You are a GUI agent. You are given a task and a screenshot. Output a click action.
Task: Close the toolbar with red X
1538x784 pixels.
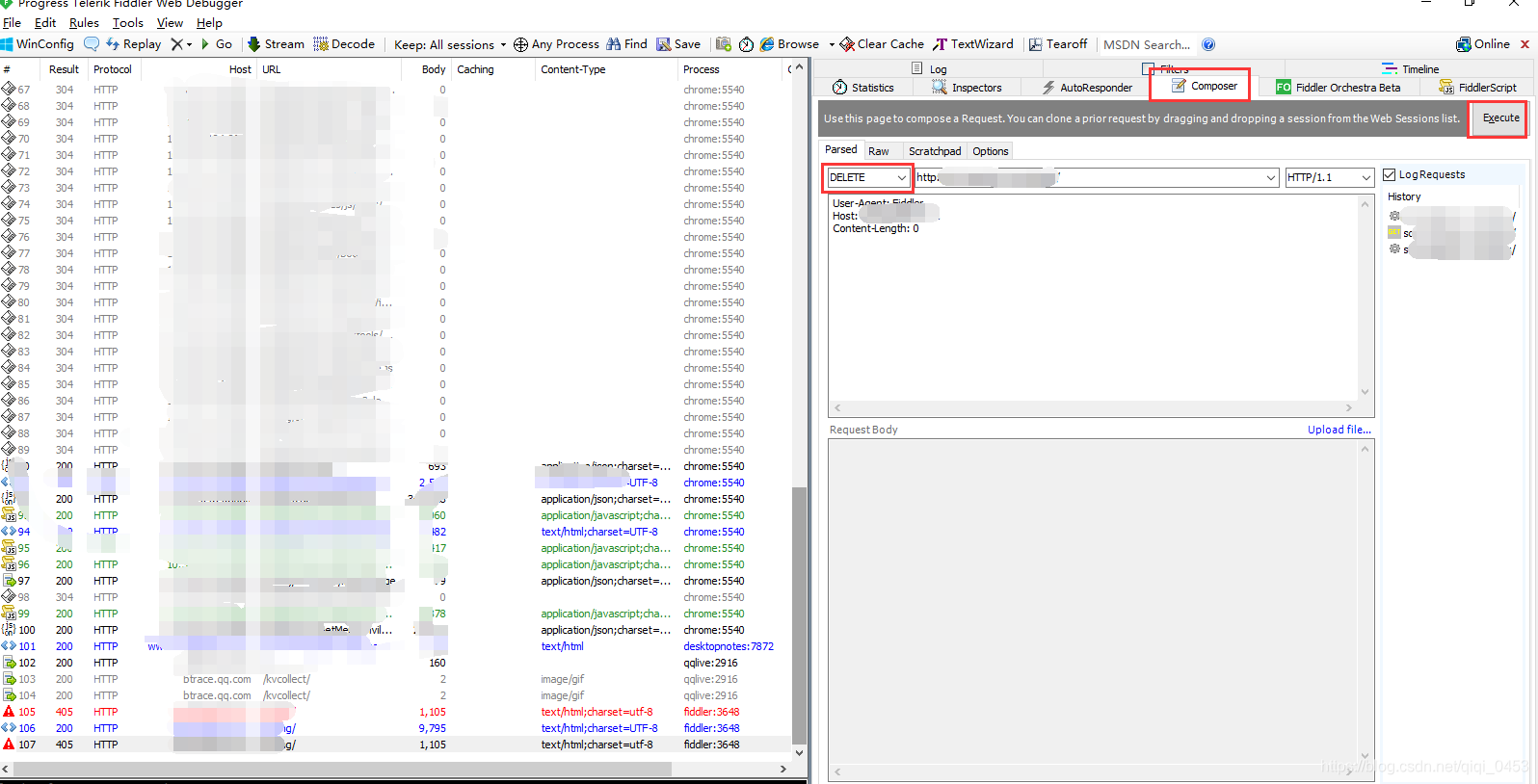coord(1525,44)
